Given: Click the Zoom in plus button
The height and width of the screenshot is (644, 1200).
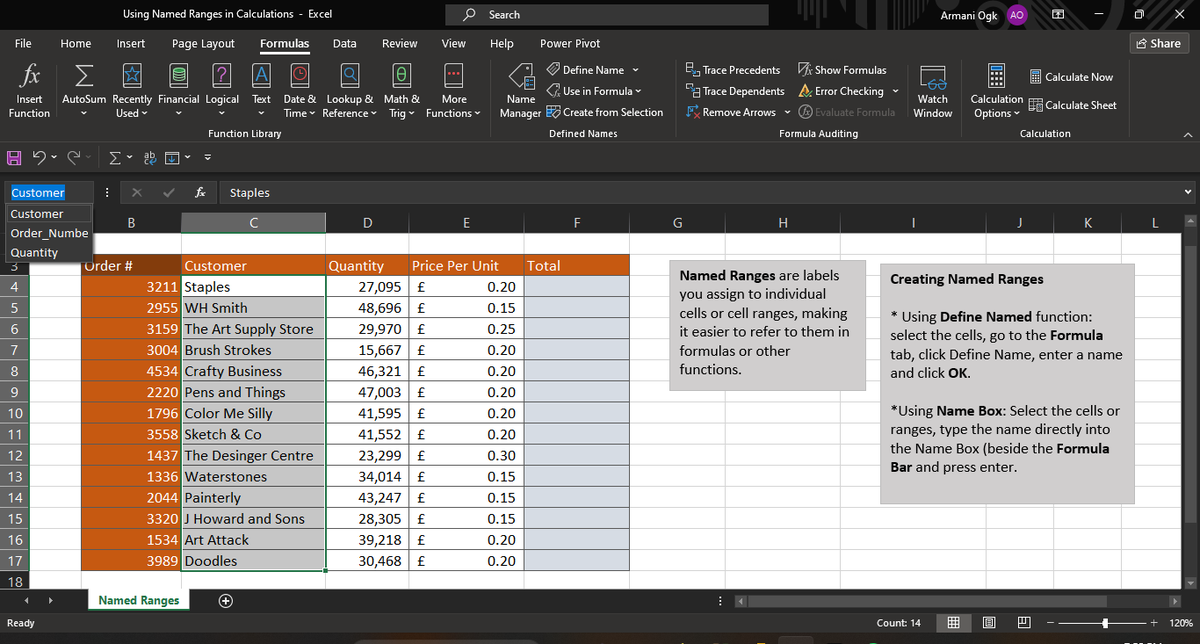Looking at the screenshot, I should pyautogui.click(x=1154, y=623).
